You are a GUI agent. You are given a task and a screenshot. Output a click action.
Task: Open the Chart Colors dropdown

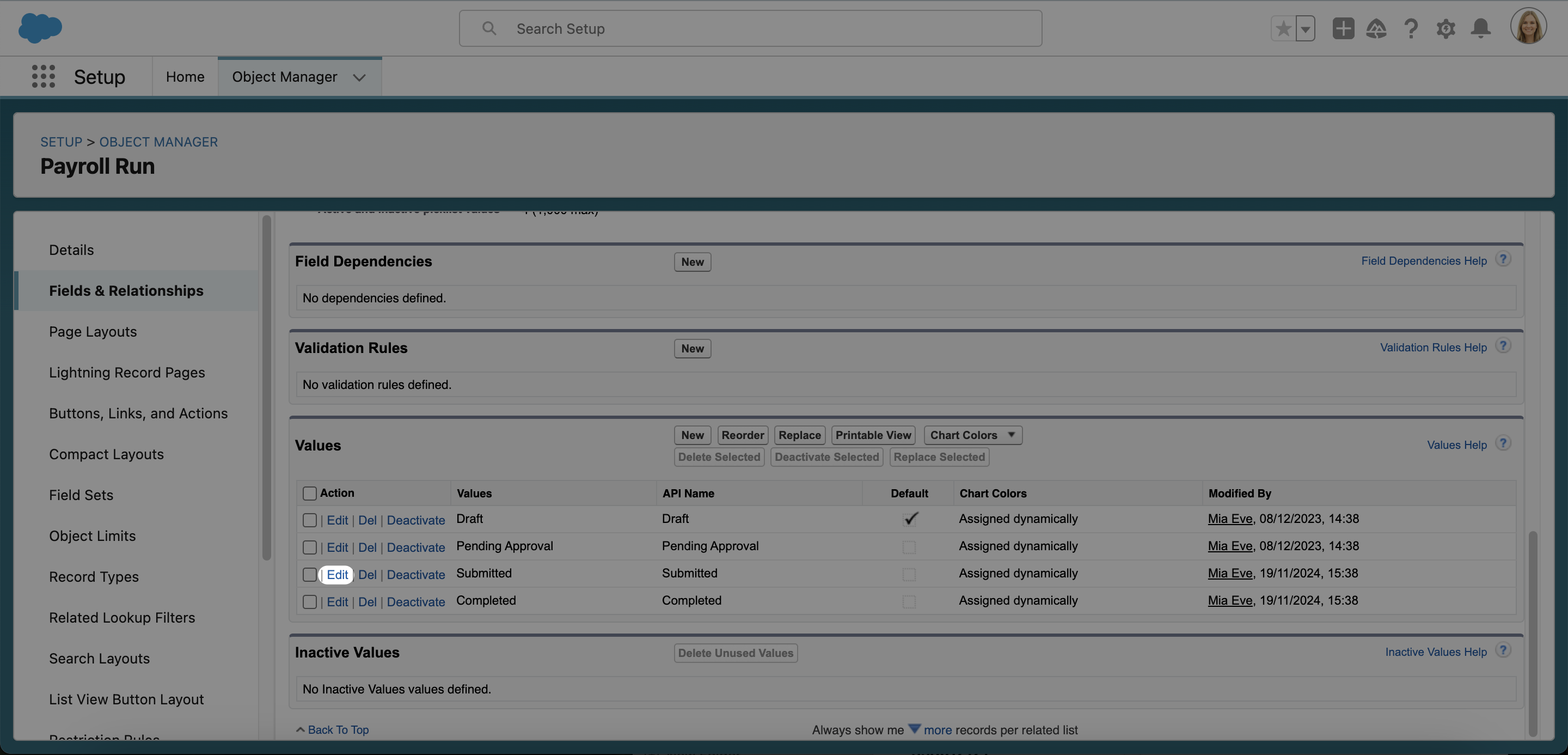coord(972,435)
